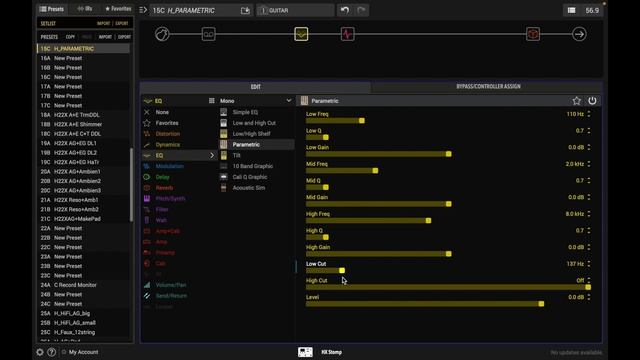Toggle the preset panel collapse arrow icon
This screenshot has height=360, width=640.
point(143,10)
